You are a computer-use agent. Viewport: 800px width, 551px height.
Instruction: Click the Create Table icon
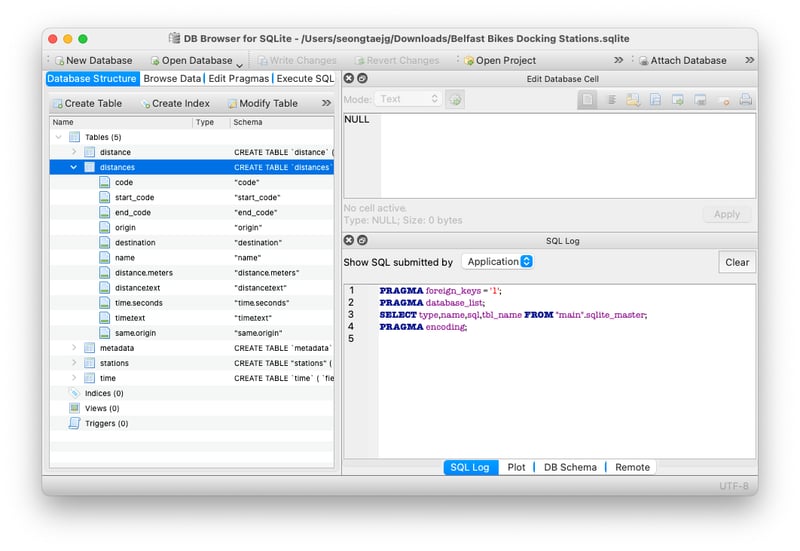pos(58,103)
